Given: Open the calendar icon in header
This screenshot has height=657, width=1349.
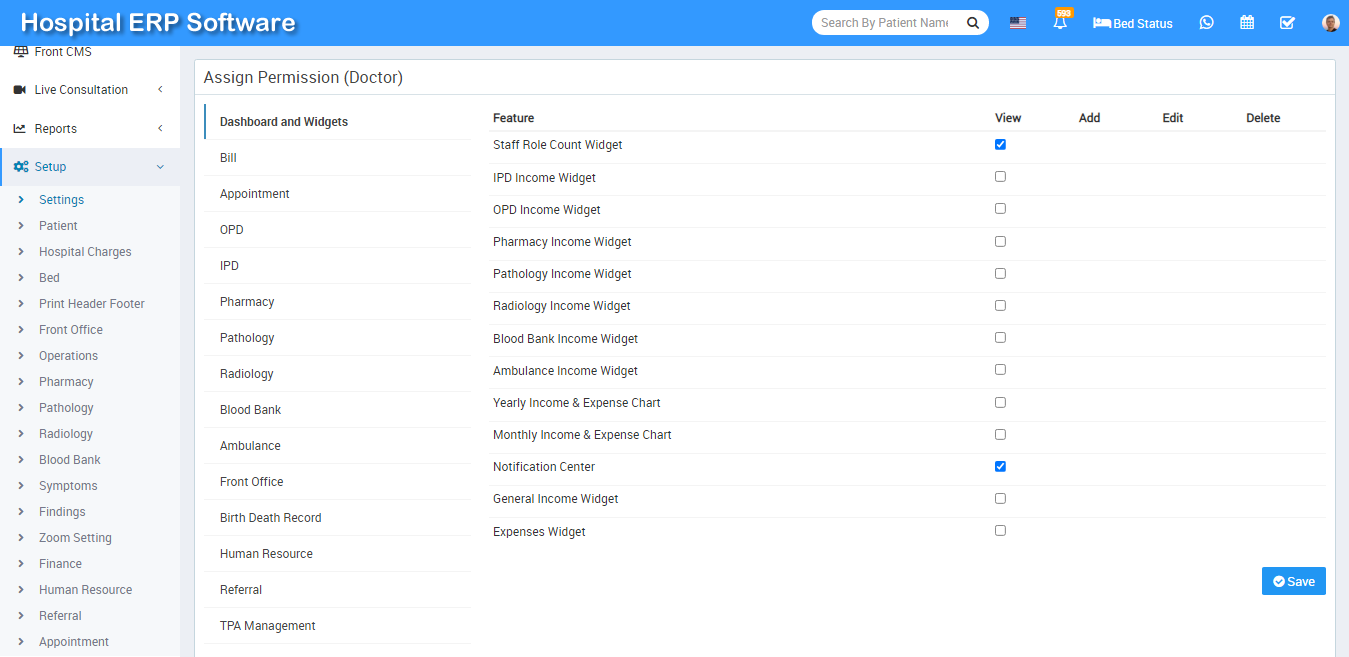Looking at the screenshot, I should pyautogui.click(x=1247, y=23).
